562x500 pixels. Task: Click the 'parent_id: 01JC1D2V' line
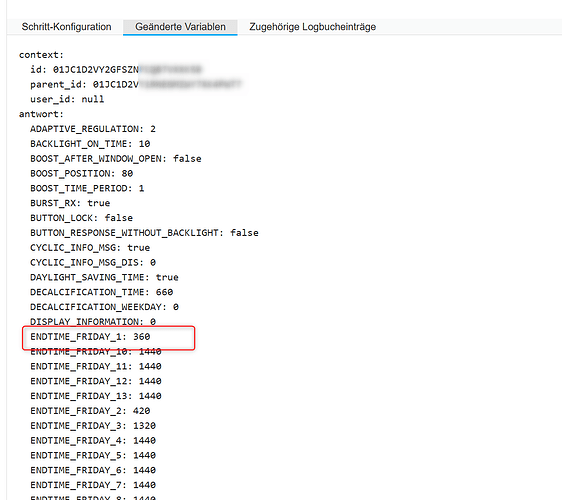84,85
